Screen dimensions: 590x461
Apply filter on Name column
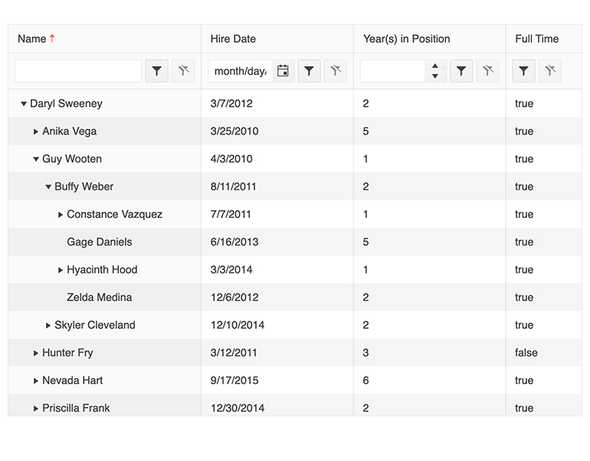tap(157, 71)
